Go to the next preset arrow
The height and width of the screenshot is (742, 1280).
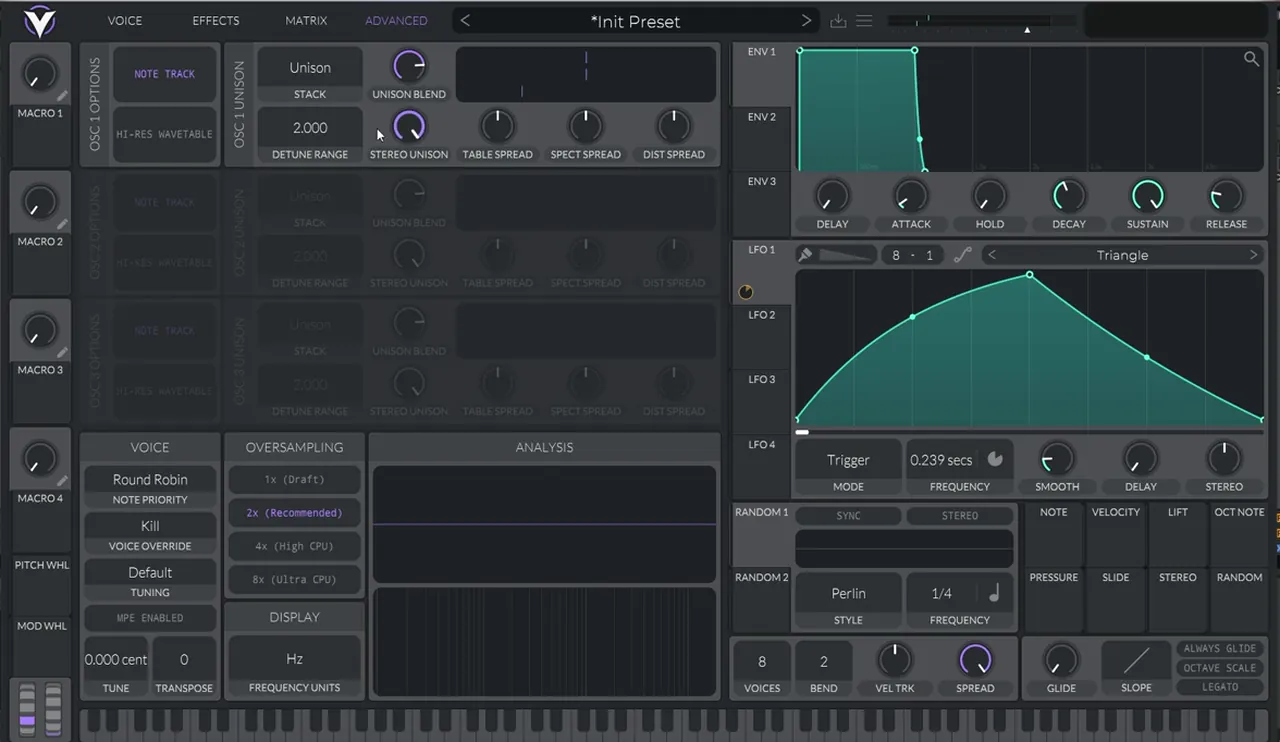[x=806, y=21]
